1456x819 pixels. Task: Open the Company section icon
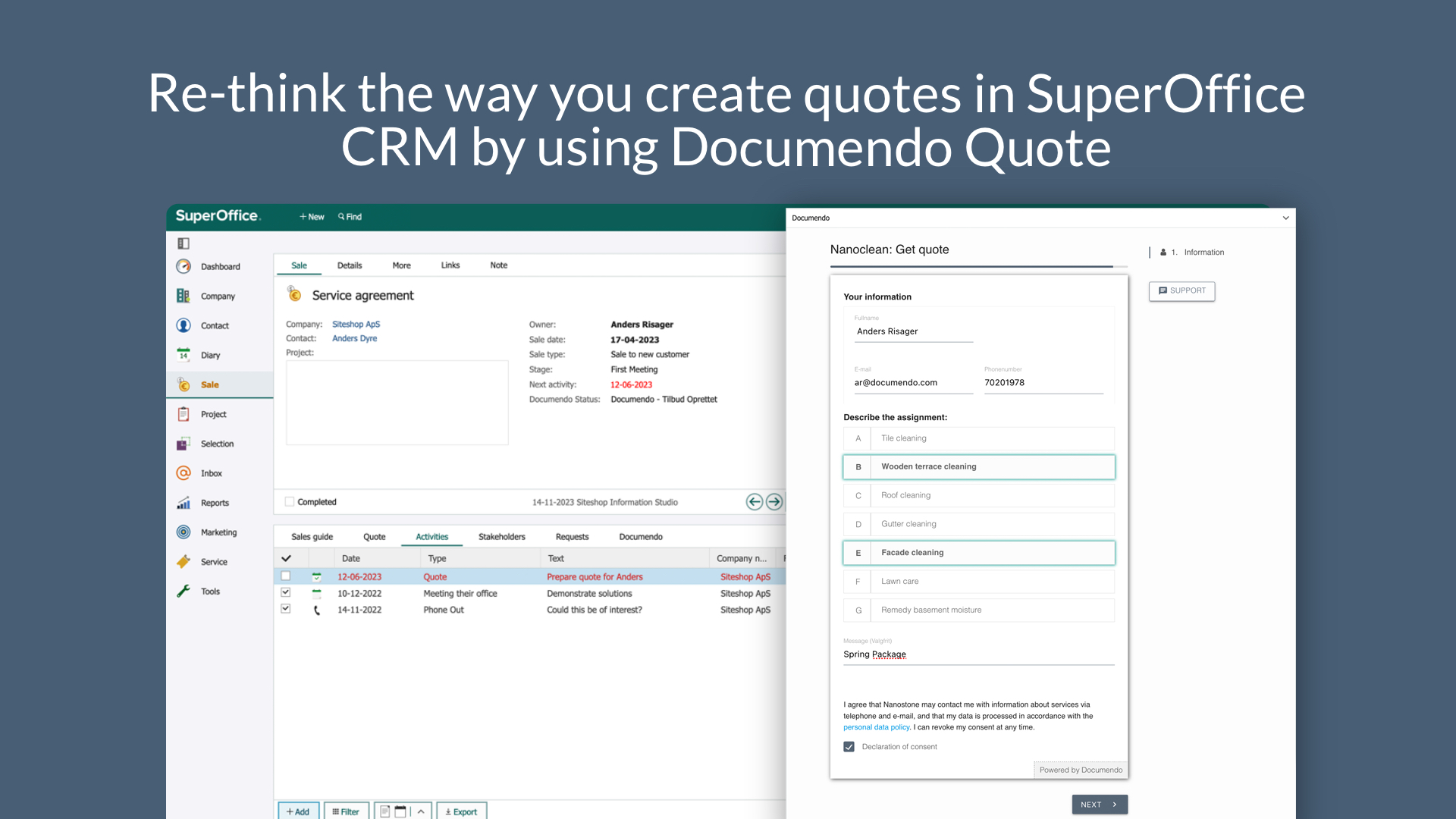point(184,296)
